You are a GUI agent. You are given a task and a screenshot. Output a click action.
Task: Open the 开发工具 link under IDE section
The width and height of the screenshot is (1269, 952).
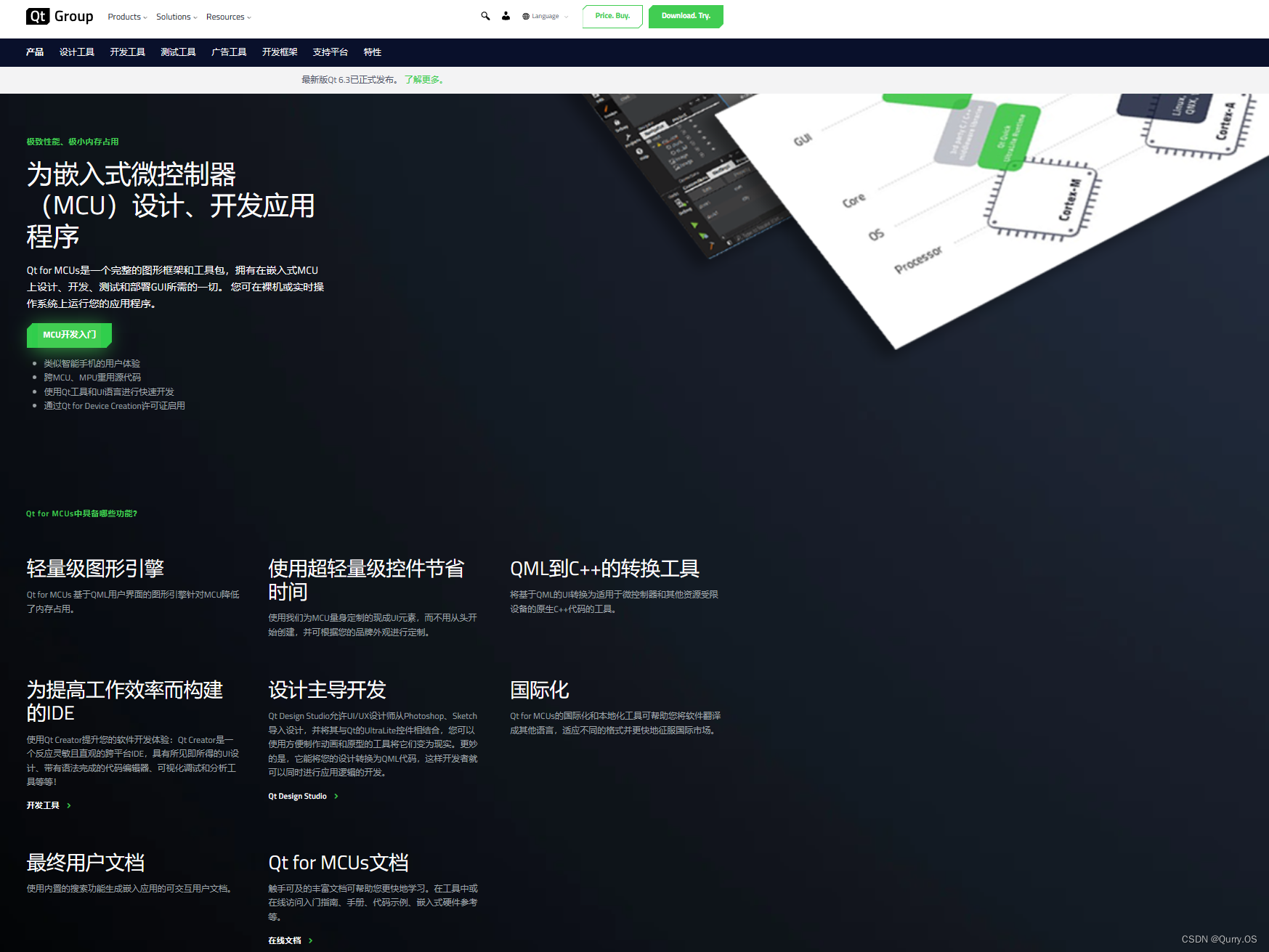click(x=43, y=805)
